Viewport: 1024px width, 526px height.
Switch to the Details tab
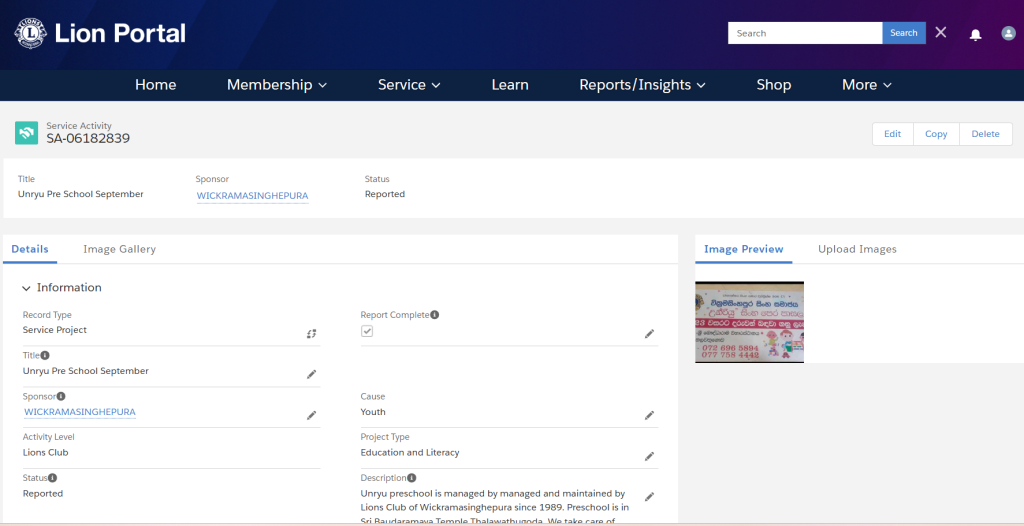coord(30,249)
